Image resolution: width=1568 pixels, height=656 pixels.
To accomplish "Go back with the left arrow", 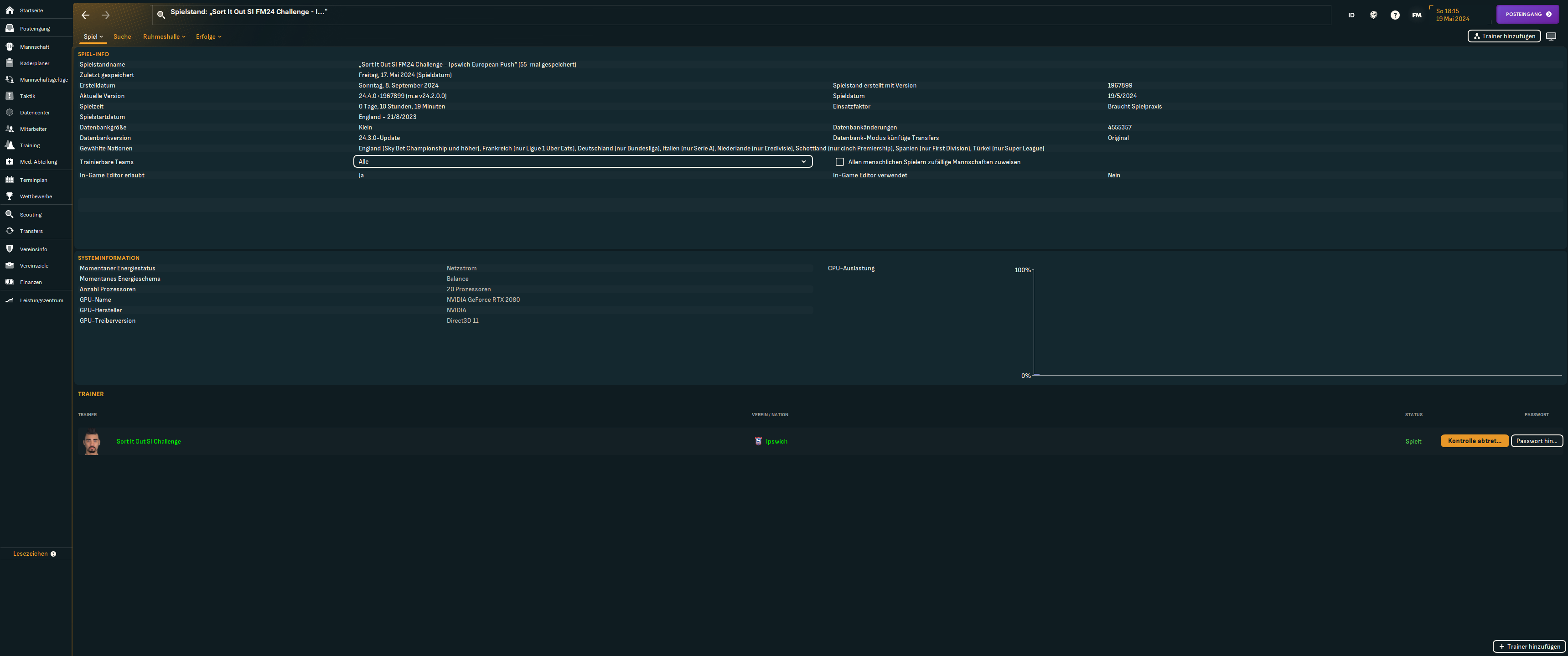I will [85, 15].
